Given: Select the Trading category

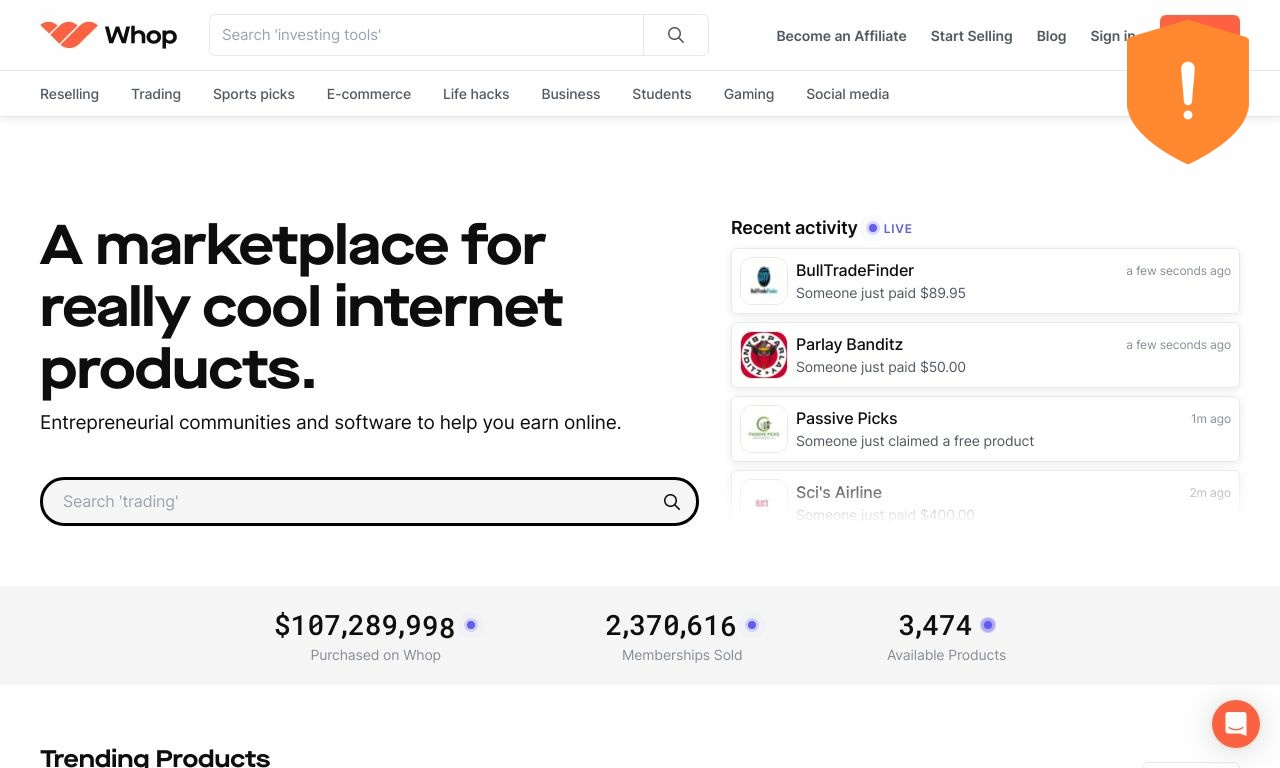Looking at the screenshot, I should point(156,94).
